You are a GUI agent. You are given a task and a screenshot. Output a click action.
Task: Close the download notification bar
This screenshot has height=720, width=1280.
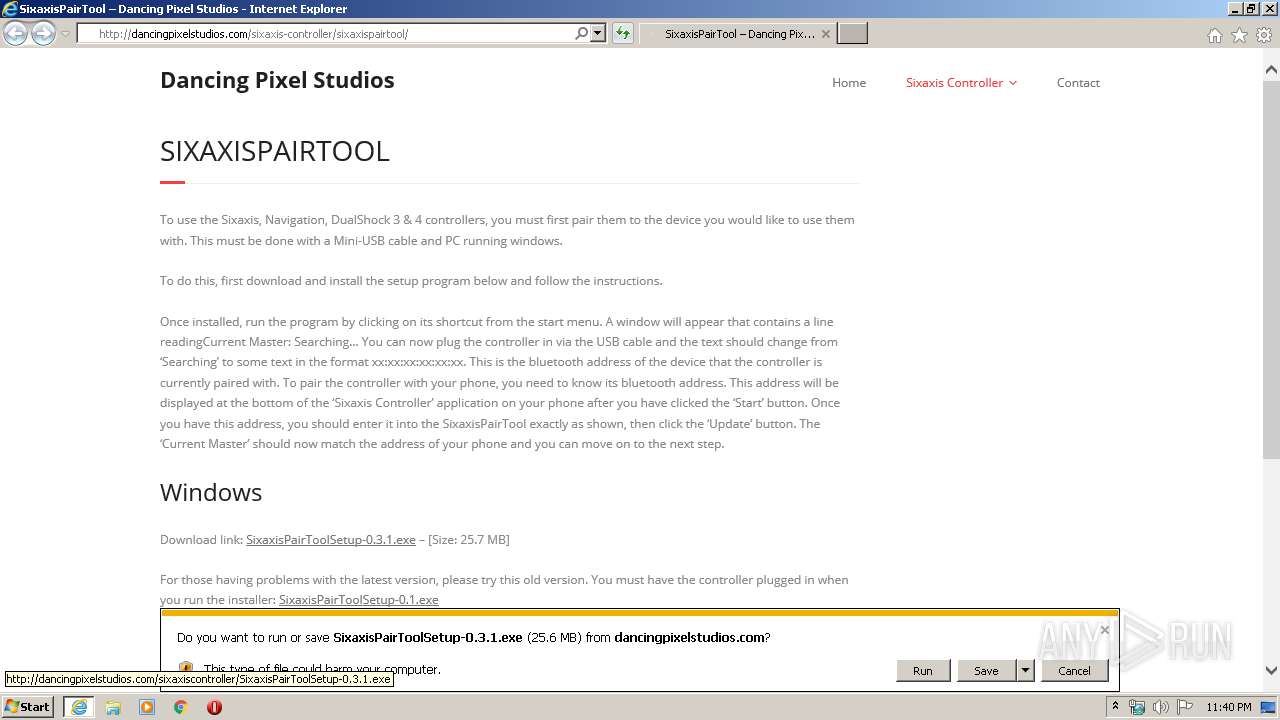(x=1104, y=630)
